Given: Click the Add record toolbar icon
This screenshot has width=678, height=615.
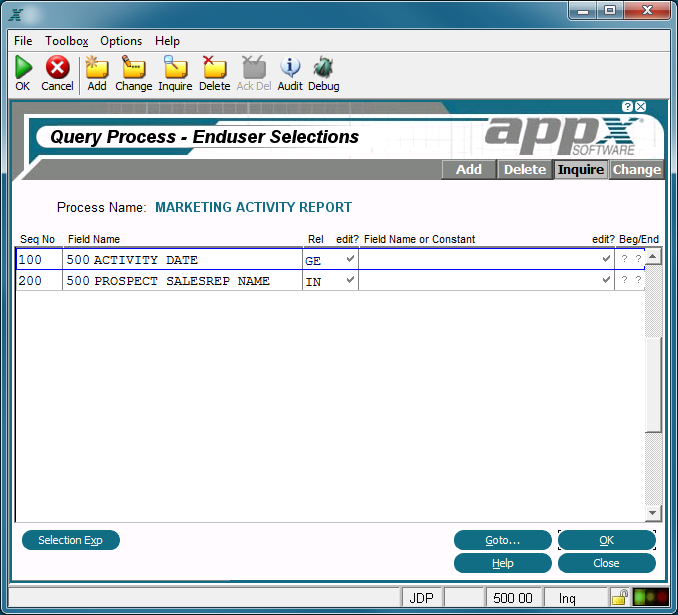Looking at the screenshot, I should tap(97, 67).
